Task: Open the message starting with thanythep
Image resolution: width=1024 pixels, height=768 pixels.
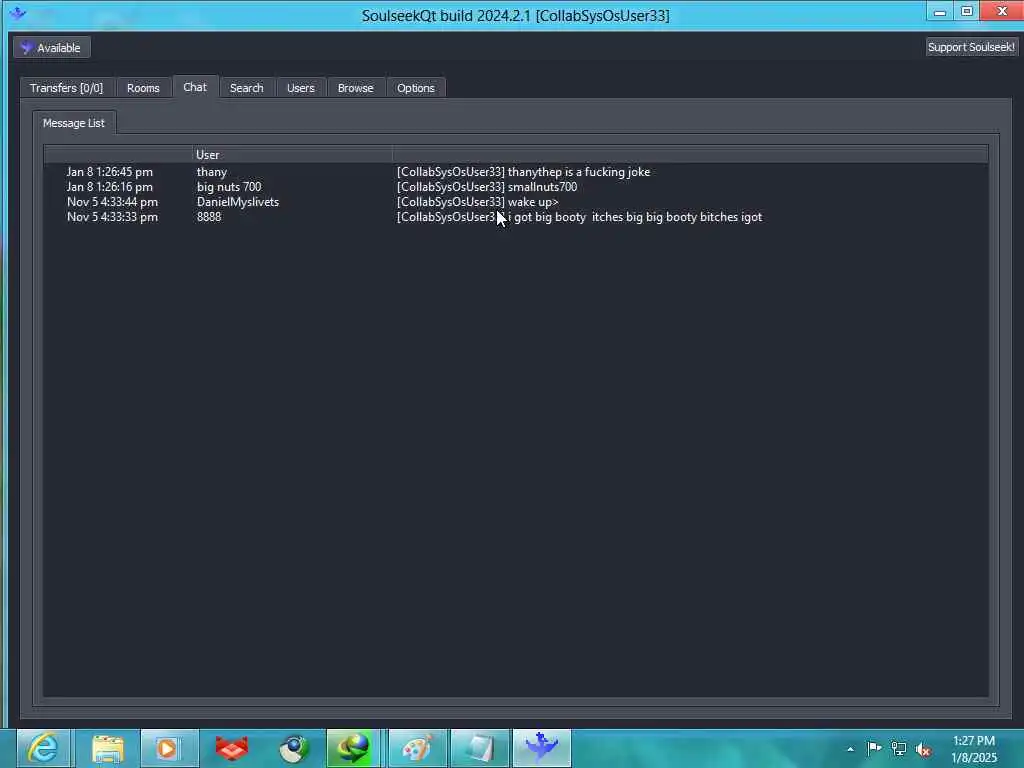Action: click(524, 172)
